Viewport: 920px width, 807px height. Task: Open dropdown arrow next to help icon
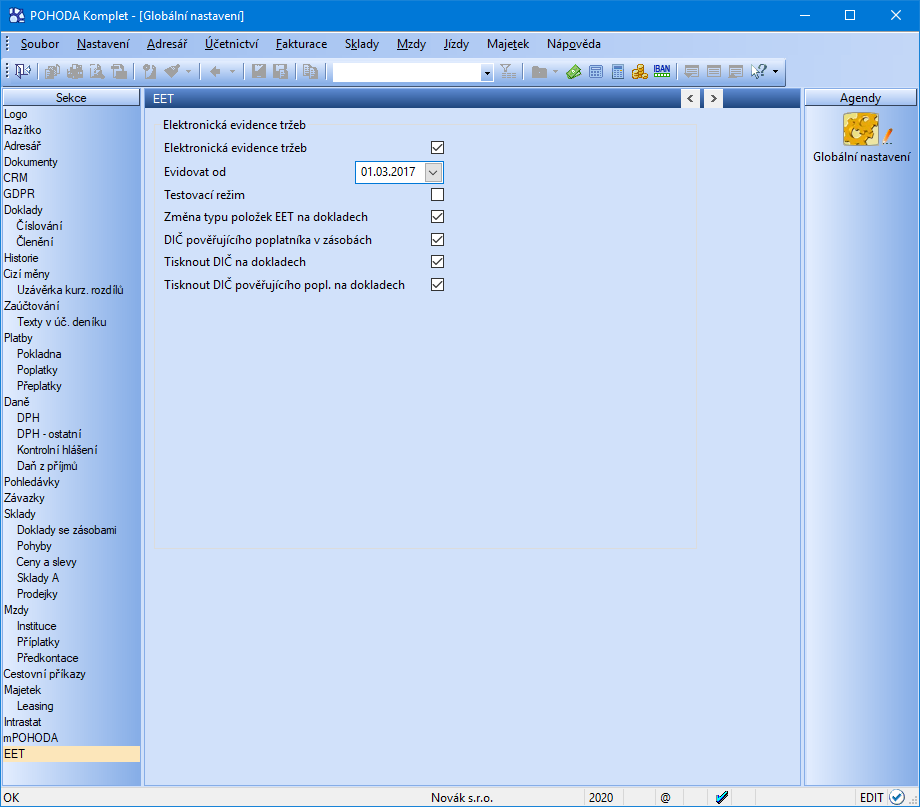pos(775,71)
